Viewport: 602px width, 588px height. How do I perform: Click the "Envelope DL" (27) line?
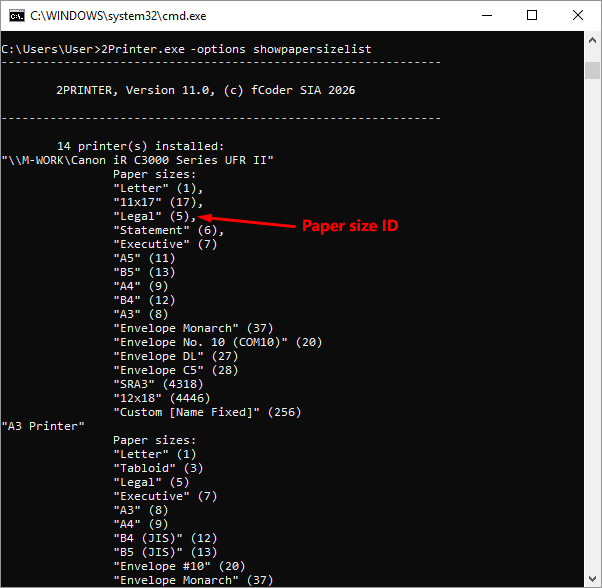176,357
